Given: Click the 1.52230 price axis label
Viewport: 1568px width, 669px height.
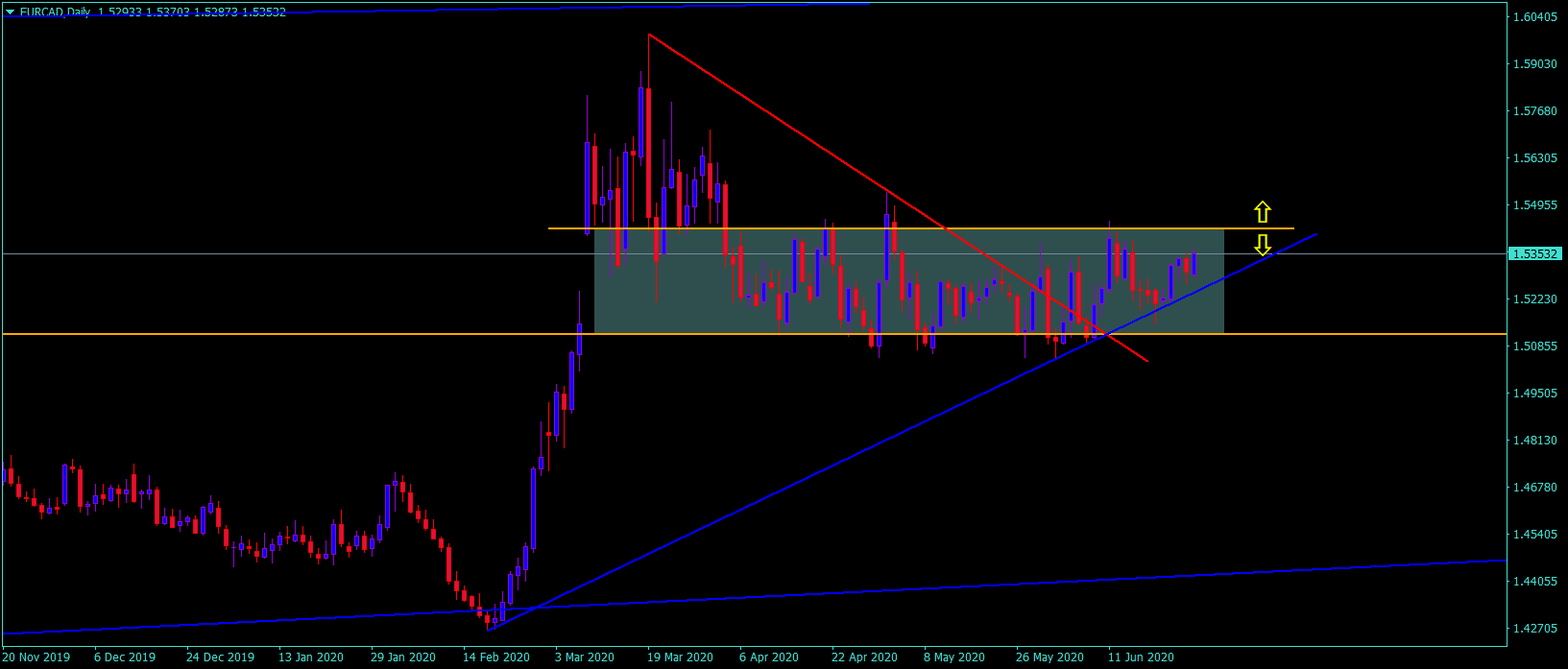Looking at the screenshot, I should 1533,299.
